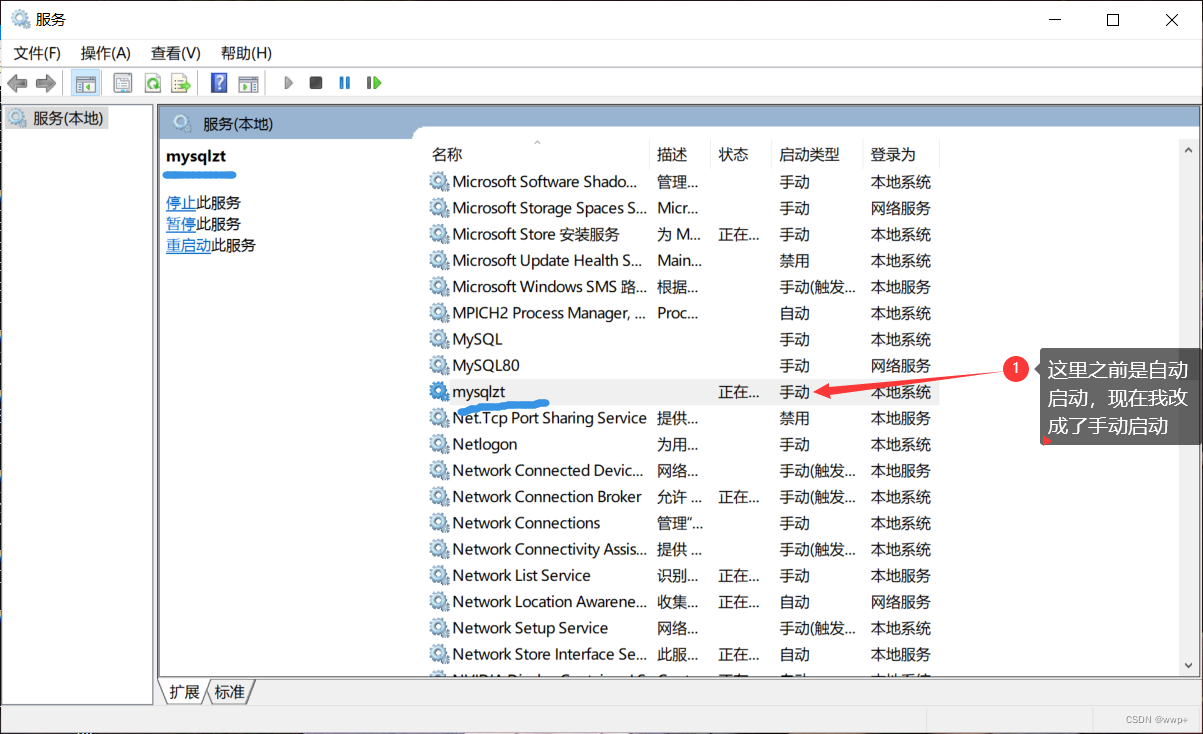
Task: Click the 暂停 service link
Action: point(181,224)
